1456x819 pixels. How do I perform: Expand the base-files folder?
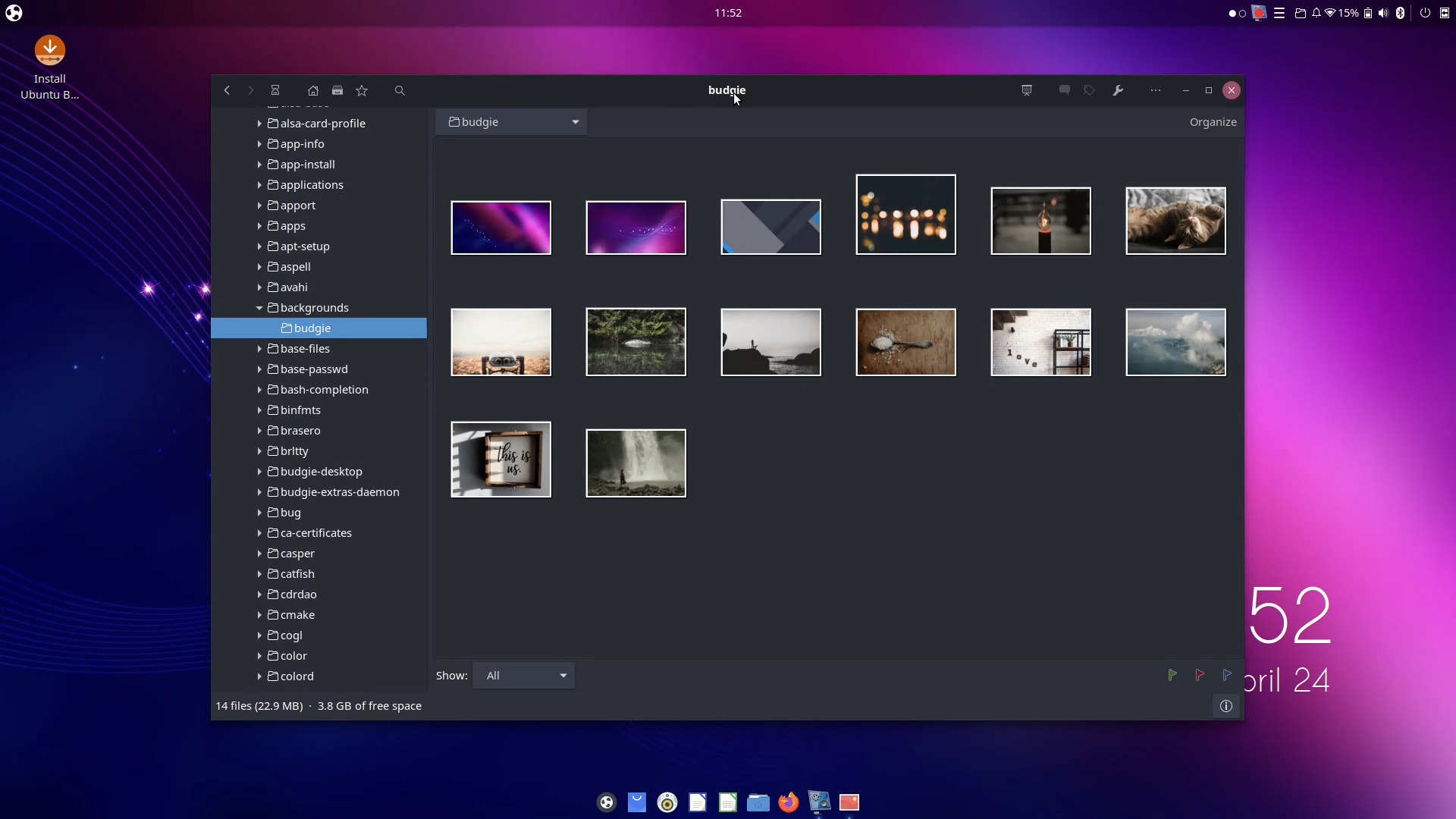tap(259, 349)
